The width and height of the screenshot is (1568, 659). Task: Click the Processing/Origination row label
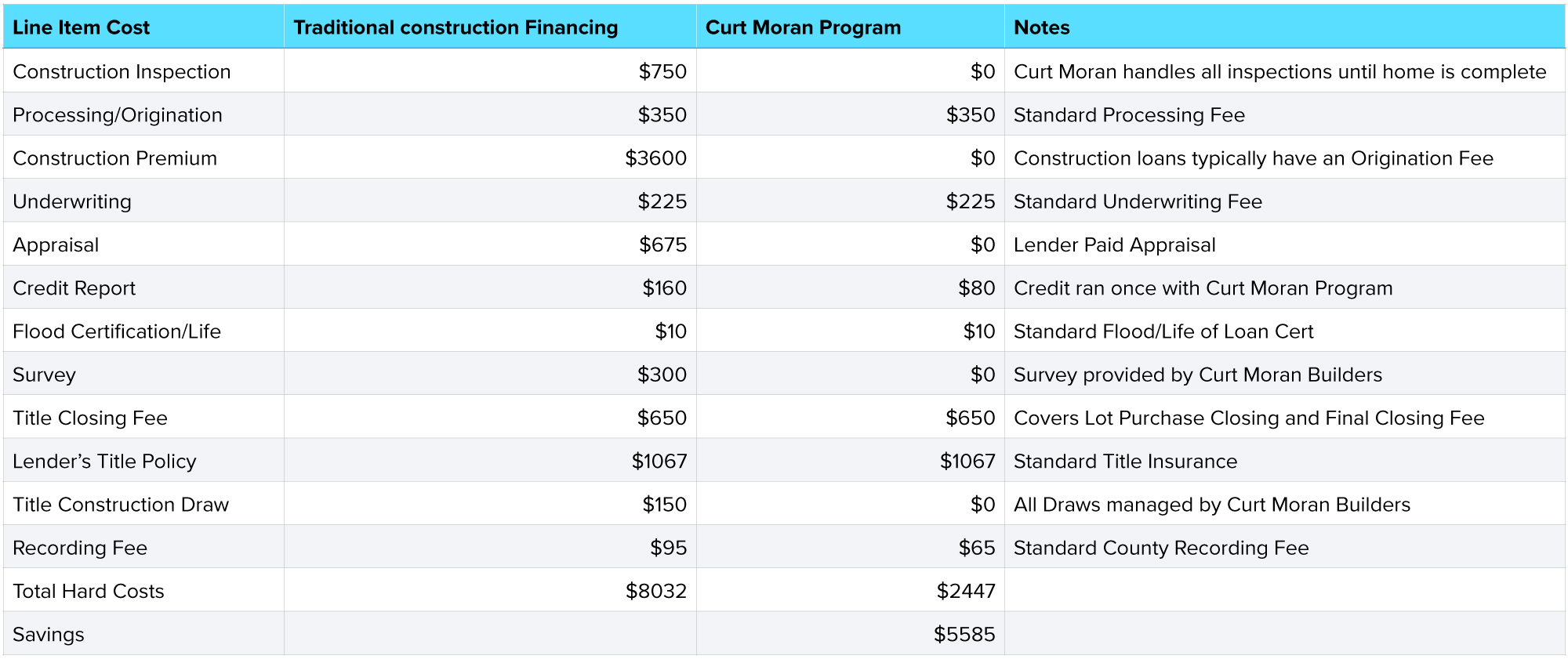(118, 114)
